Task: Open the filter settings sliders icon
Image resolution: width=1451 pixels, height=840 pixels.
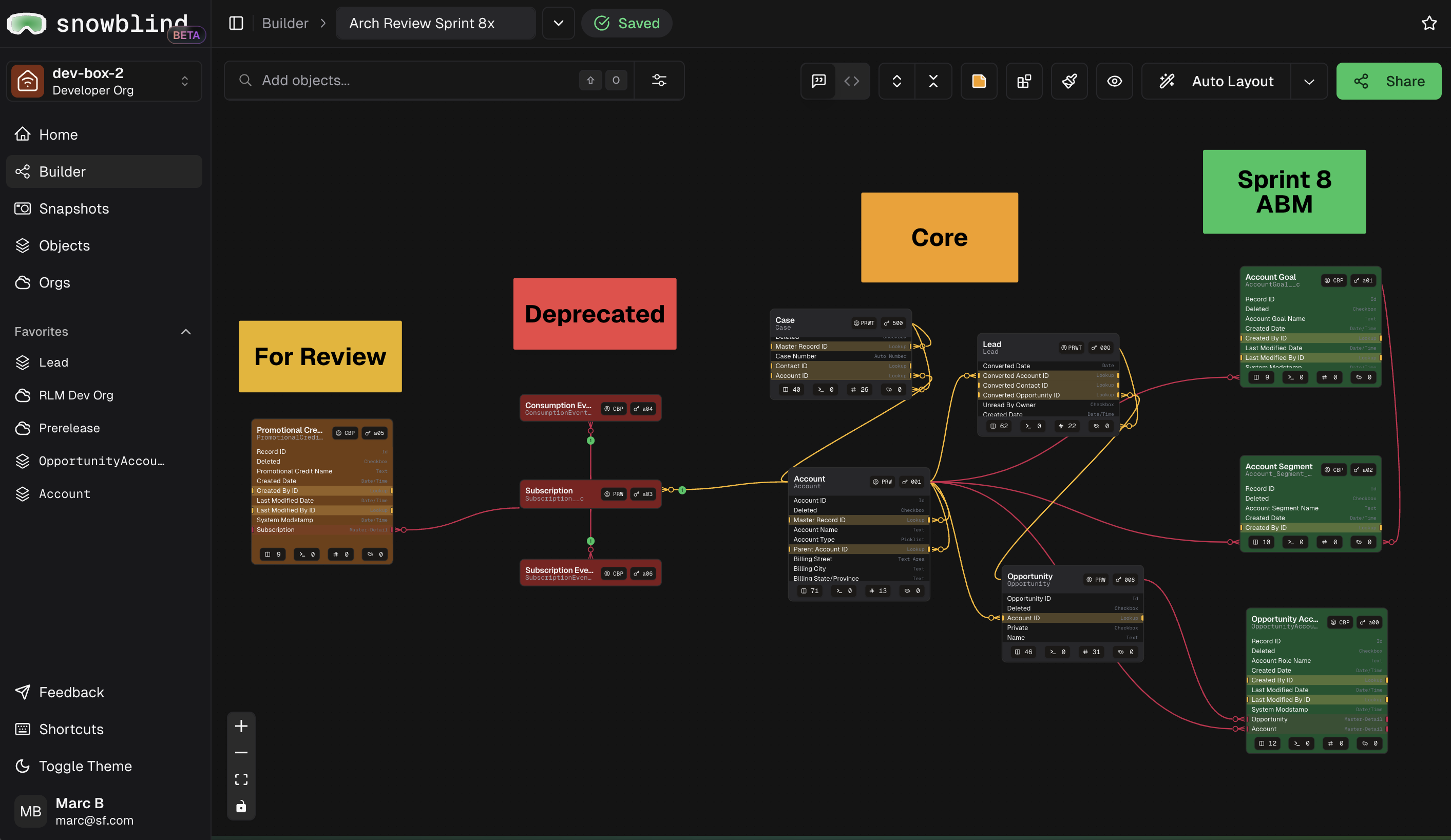Action: 659,80
